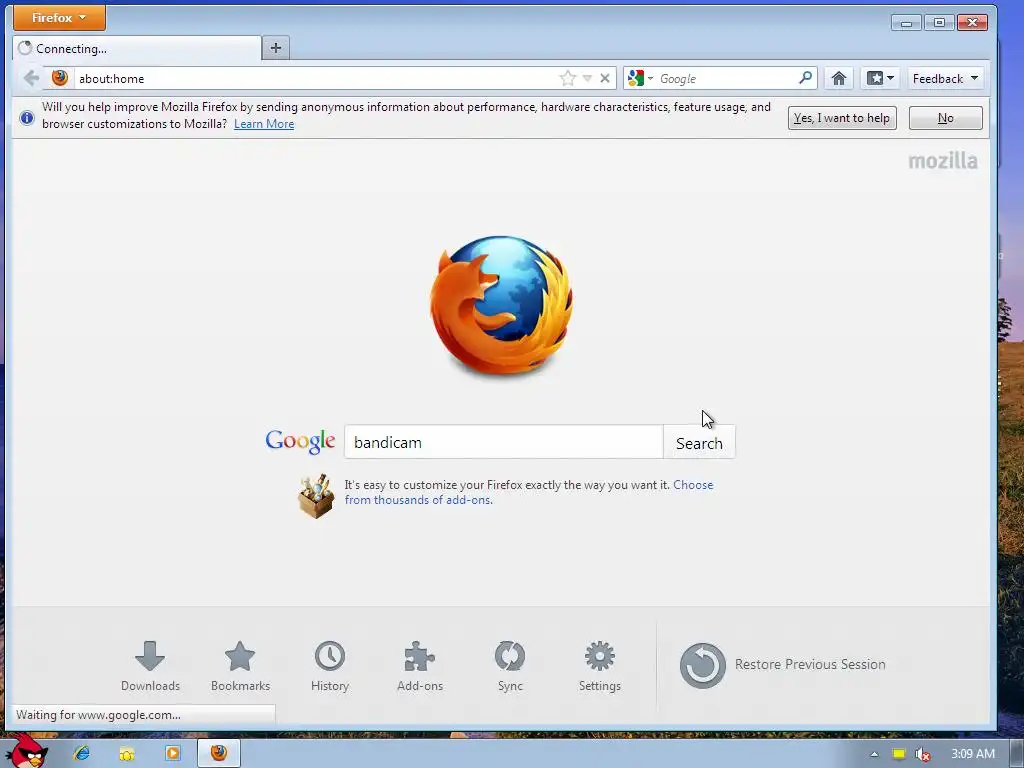Click the toolbox add-ons snippet icon
The width and height of the screenshot is (1024, 768).
click(x=316, y=497)
